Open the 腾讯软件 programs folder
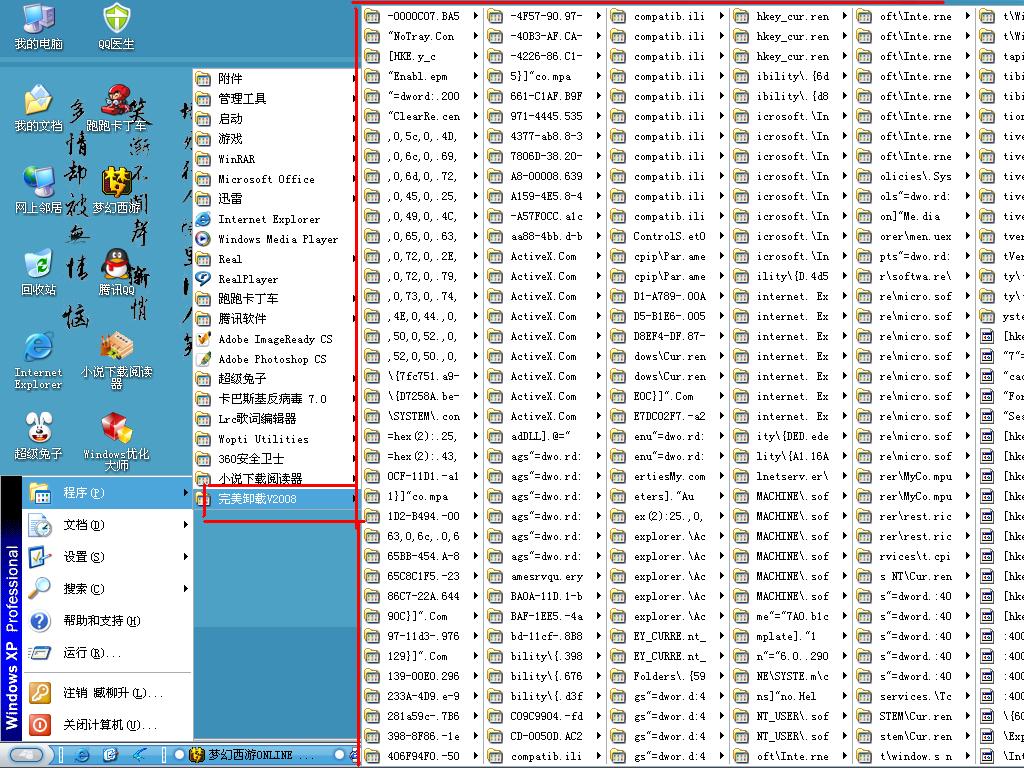 point(276,319)
